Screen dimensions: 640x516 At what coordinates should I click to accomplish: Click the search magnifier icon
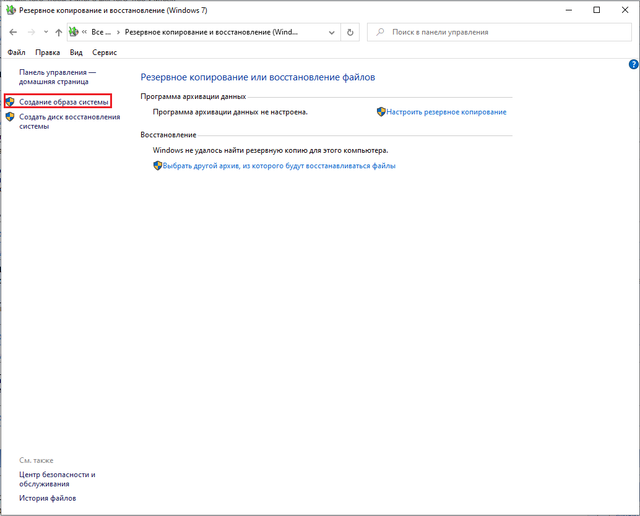pyautogui.click(x=380, y=32)
